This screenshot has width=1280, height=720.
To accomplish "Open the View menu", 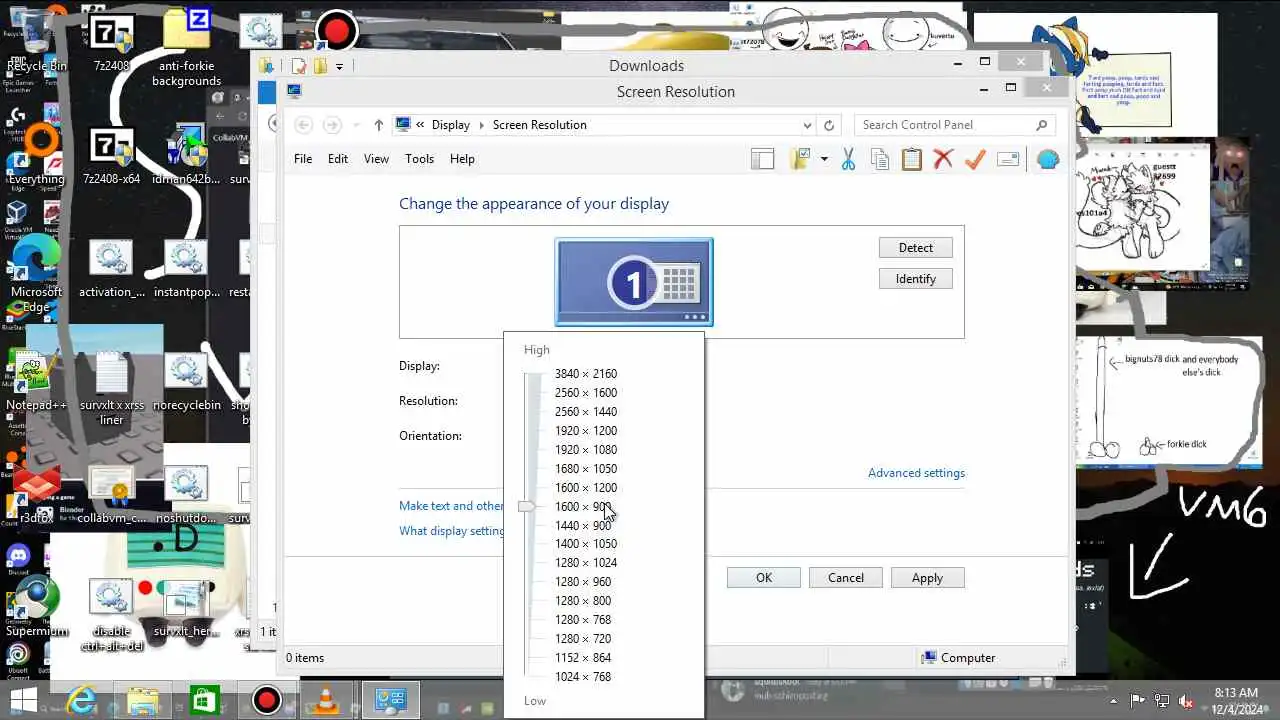I will coord(376,159).
